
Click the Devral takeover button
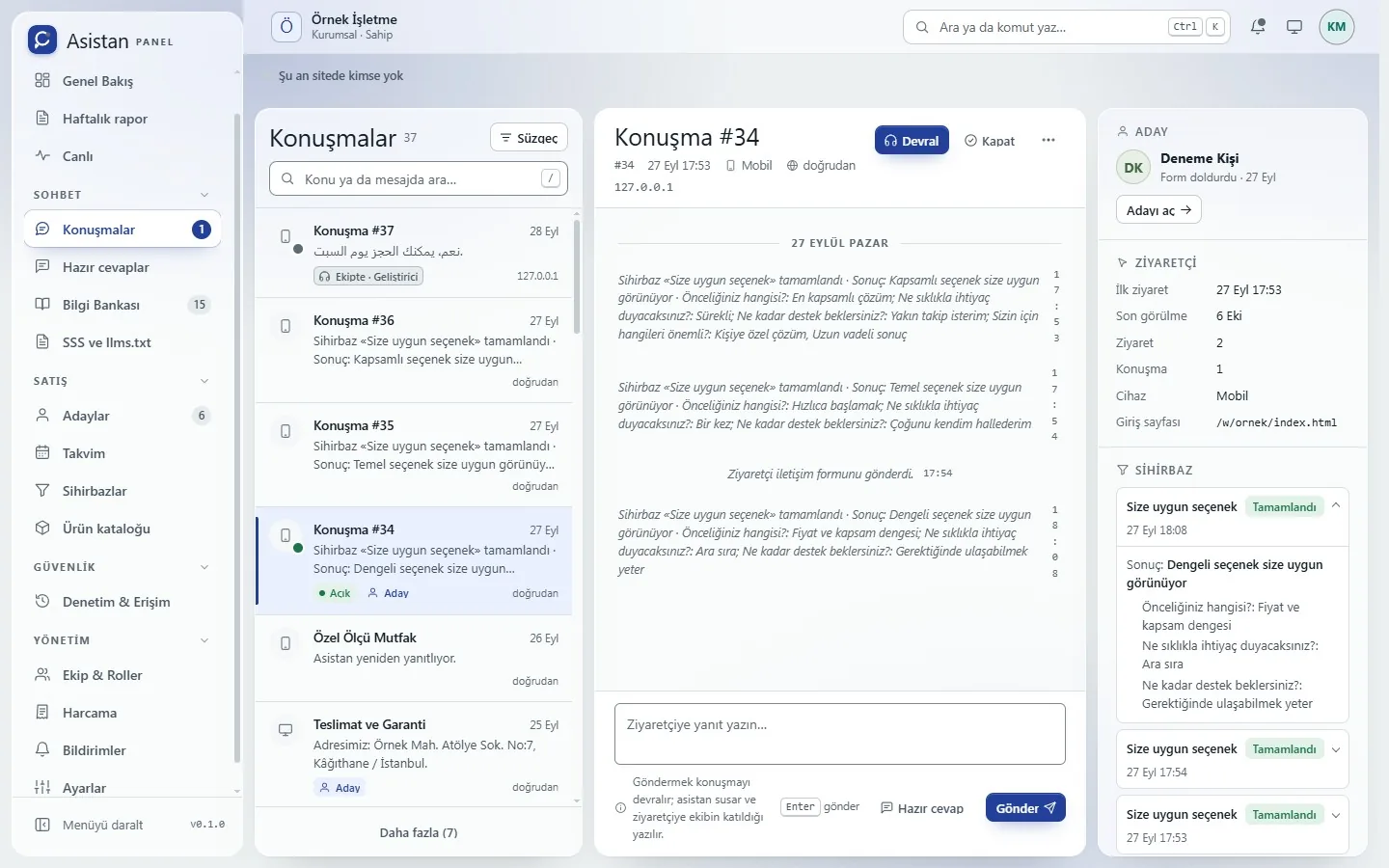[x=912, y=141]
